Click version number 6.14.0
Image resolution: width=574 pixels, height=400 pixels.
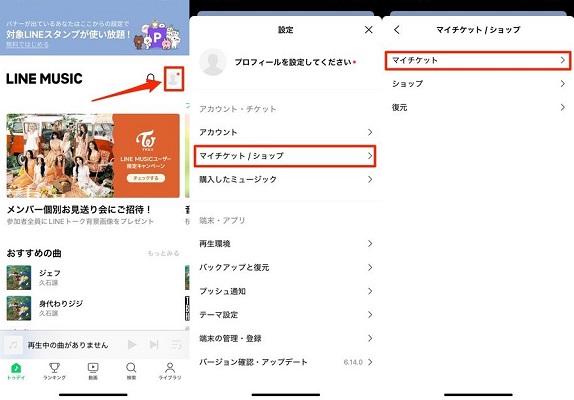coord(353,362)
